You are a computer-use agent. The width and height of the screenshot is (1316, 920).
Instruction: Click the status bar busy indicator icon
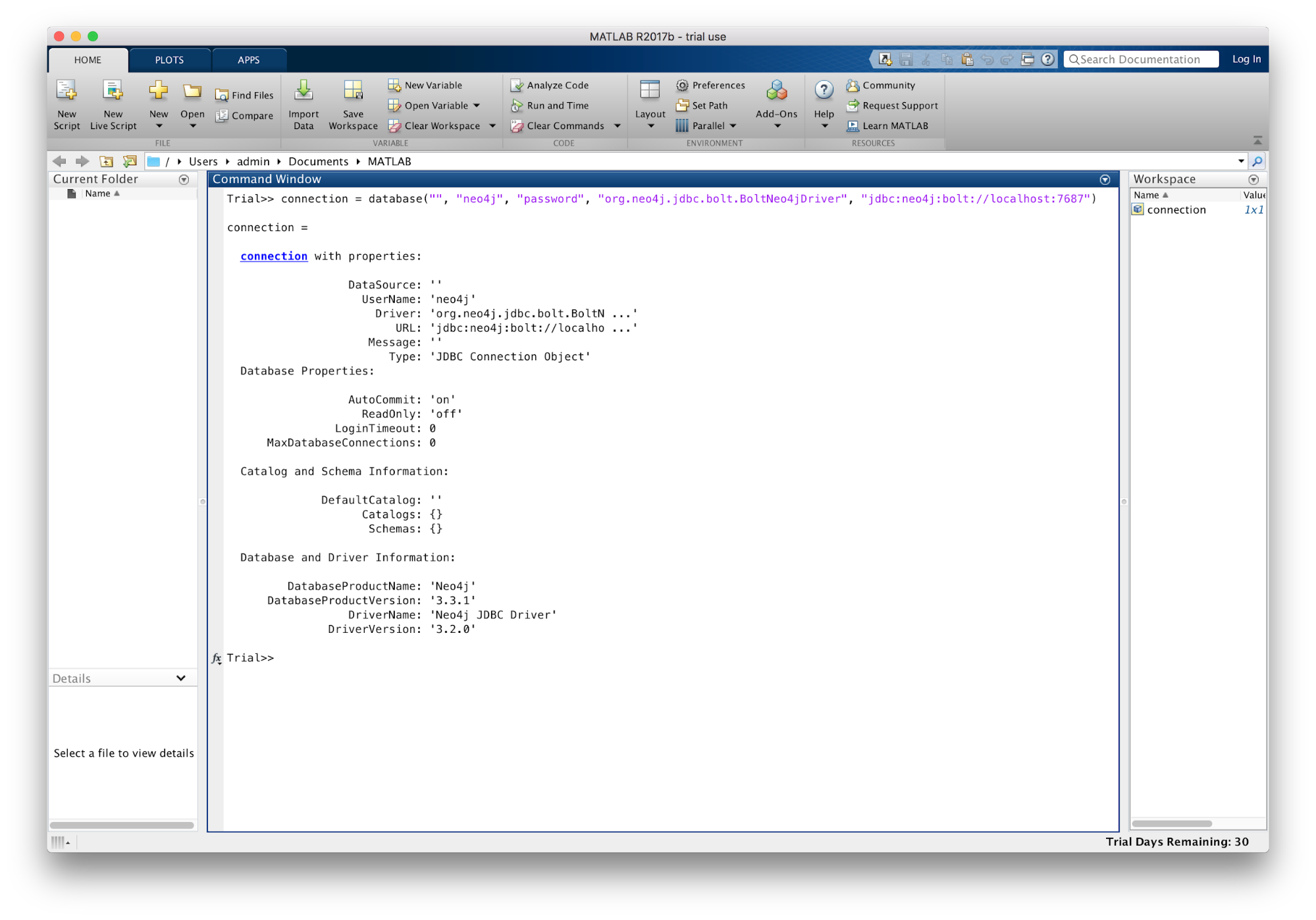tap(61, 842)
